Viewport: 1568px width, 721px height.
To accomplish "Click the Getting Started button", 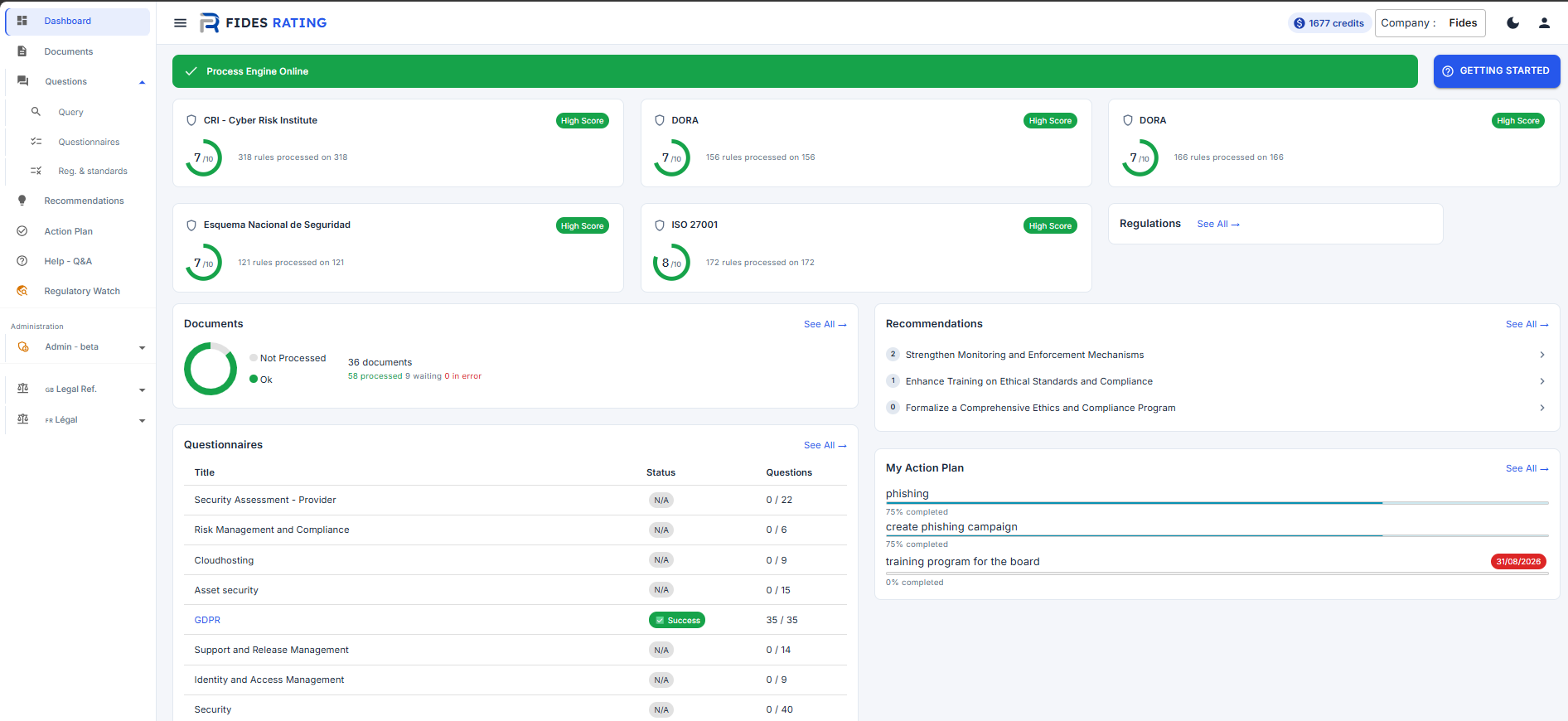I will pyautogui.click(x=1497, y=71).
